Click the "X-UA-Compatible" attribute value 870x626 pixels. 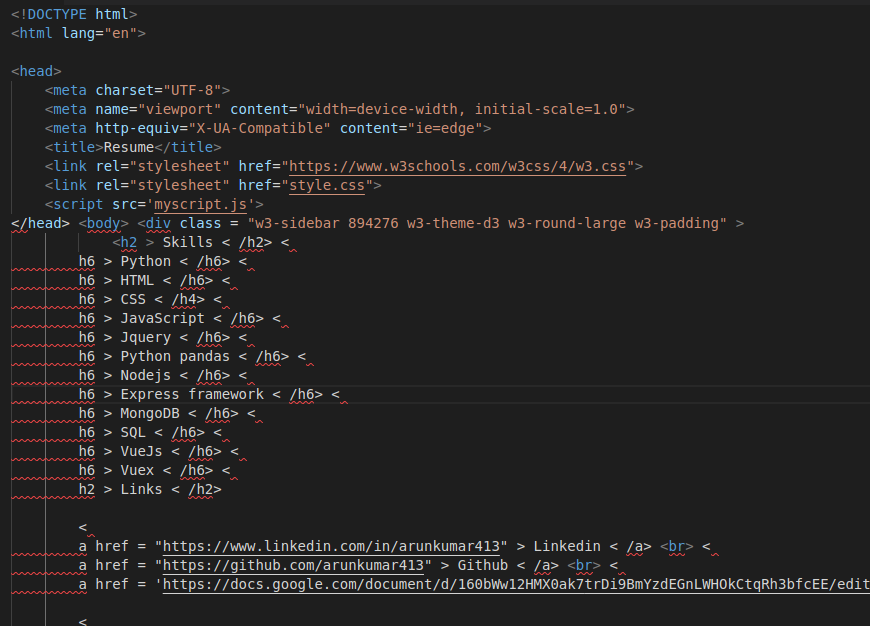pos(259,128)
